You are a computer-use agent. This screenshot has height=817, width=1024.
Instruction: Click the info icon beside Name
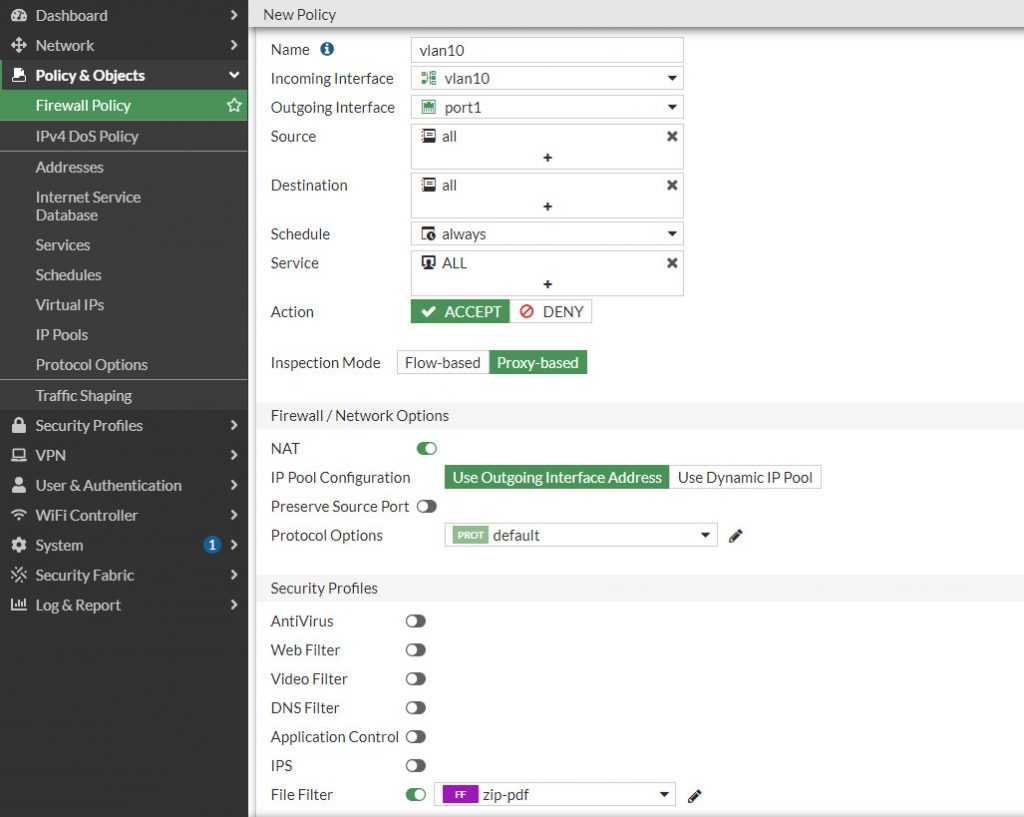330,48
